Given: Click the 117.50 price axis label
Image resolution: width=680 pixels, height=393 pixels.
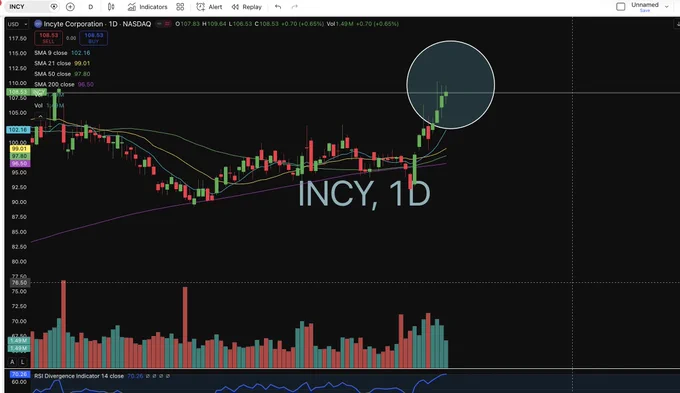Looking at the screenshot, I should coord(18,38).
